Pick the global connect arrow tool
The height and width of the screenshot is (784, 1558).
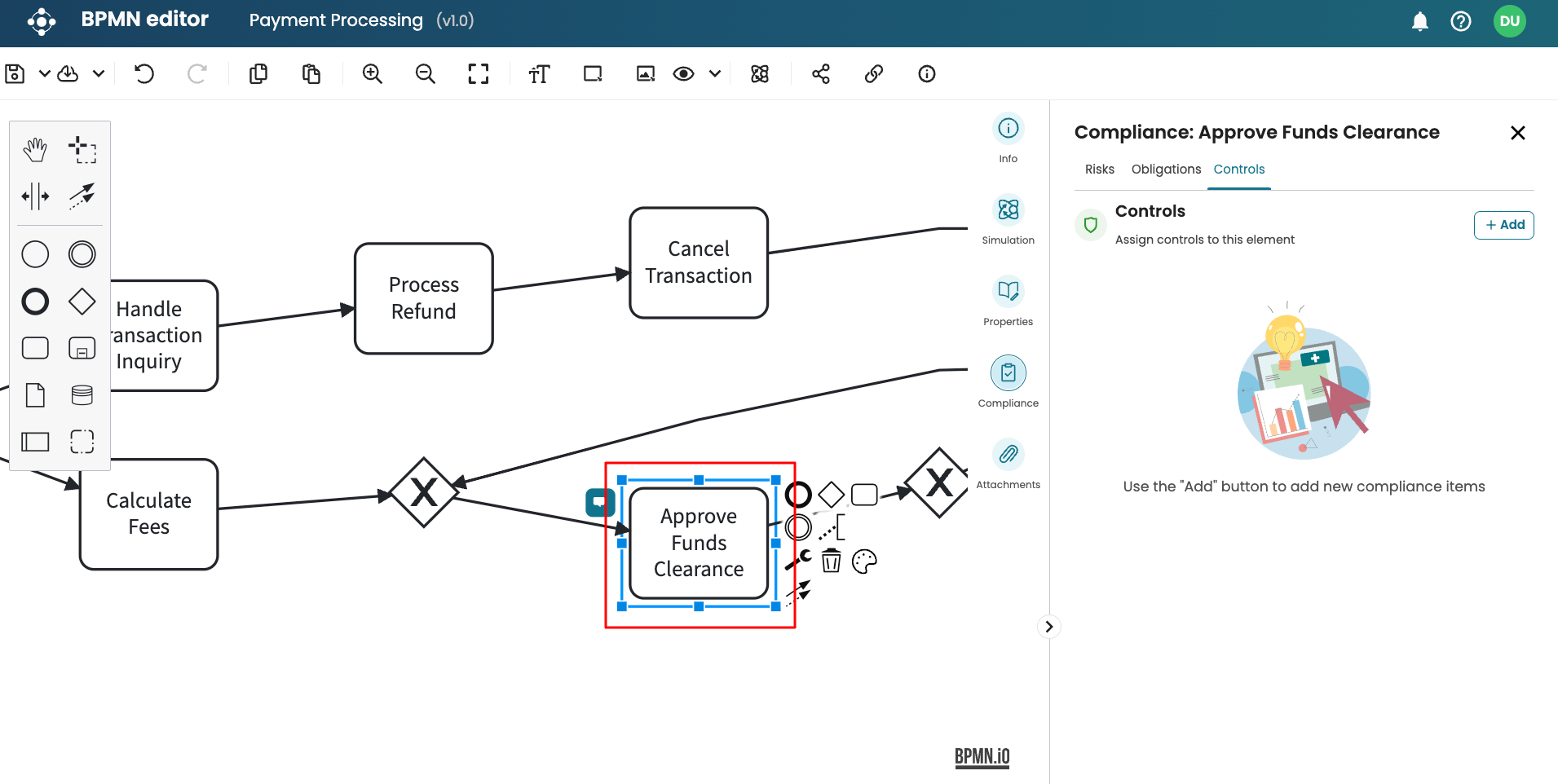click(82, 196)
